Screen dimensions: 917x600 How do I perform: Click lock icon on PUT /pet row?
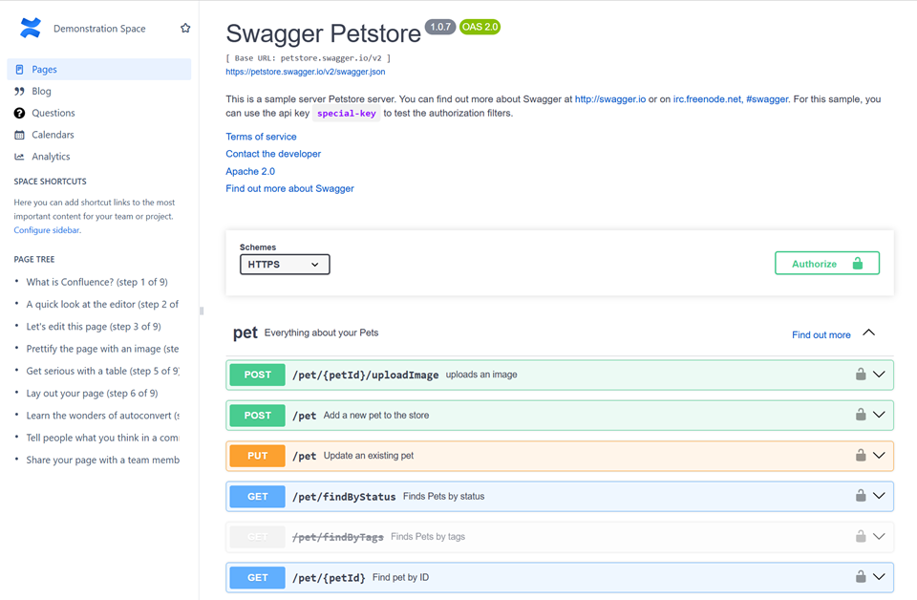tap(860, 455)
